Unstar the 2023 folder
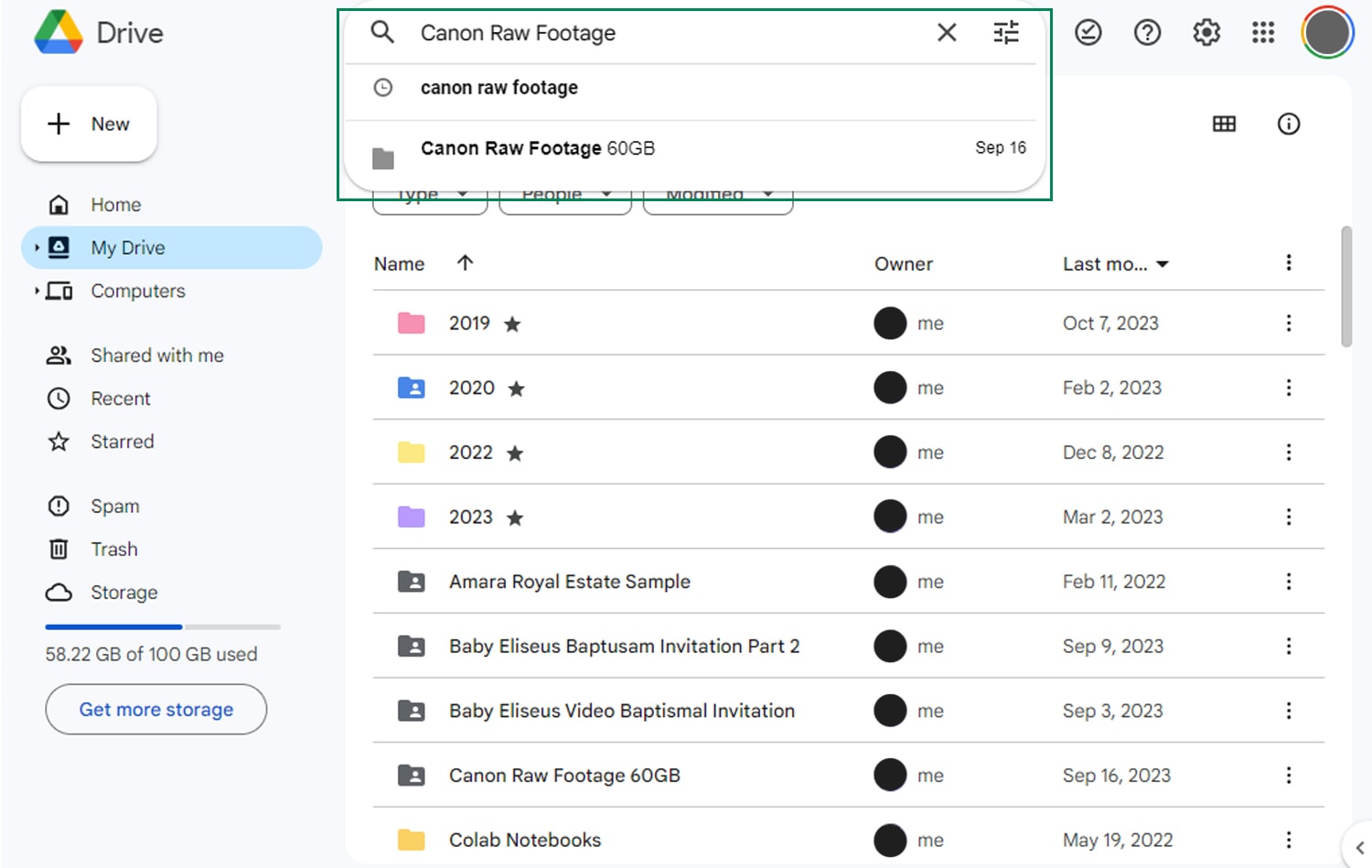The height and width of the screenshot is (868, 1372). (x=516, y=517)
